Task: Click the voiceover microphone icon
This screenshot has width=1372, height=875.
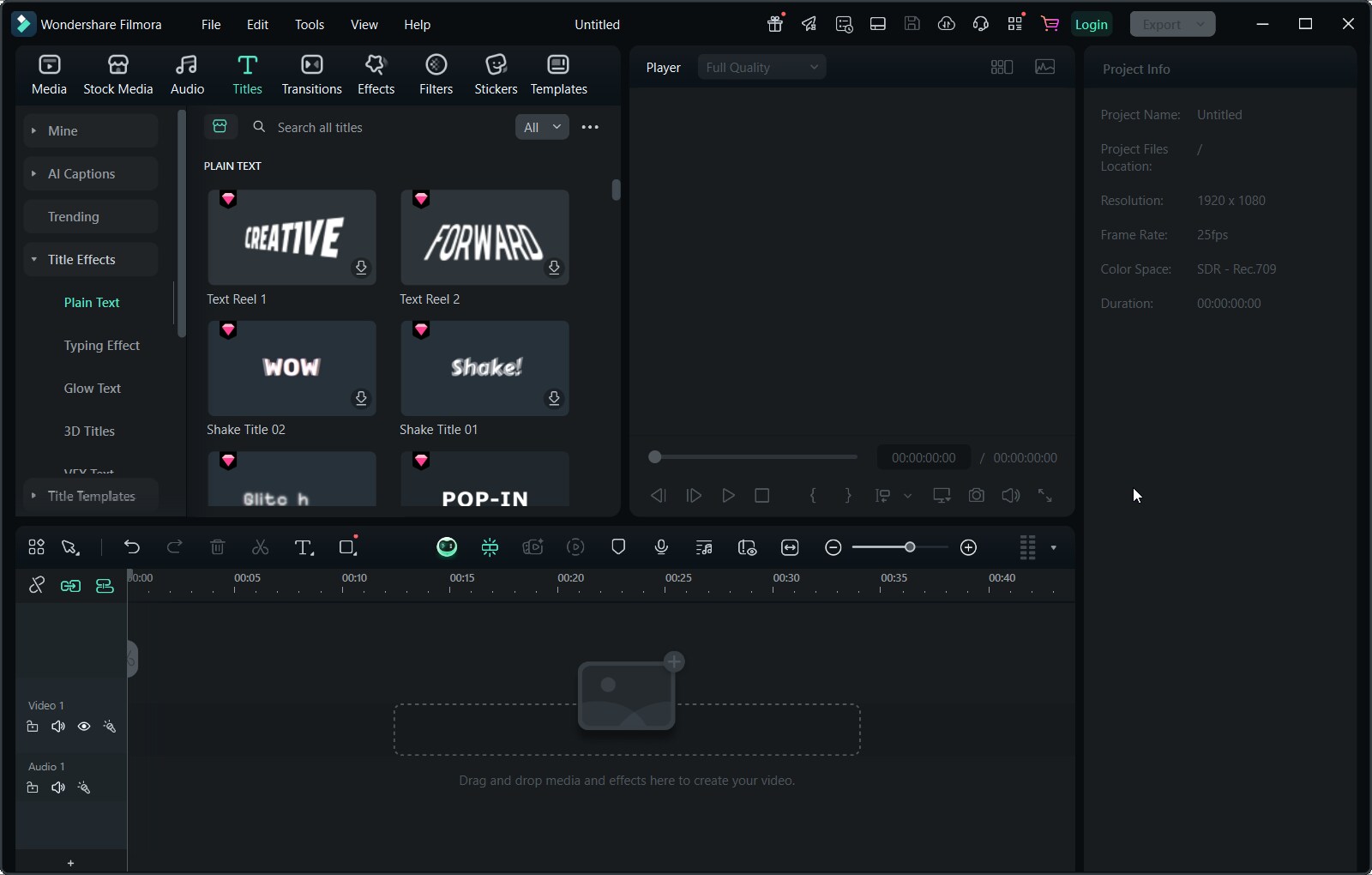Action: click(x=661, y=547)
